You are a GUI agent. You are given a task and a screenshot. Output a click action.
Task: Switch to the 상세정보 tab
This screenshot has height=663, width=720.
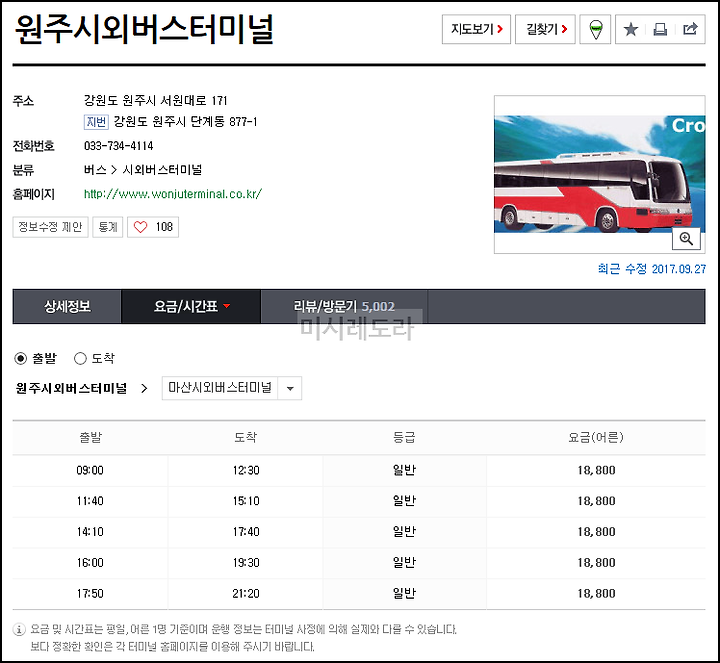click(67, 306)
